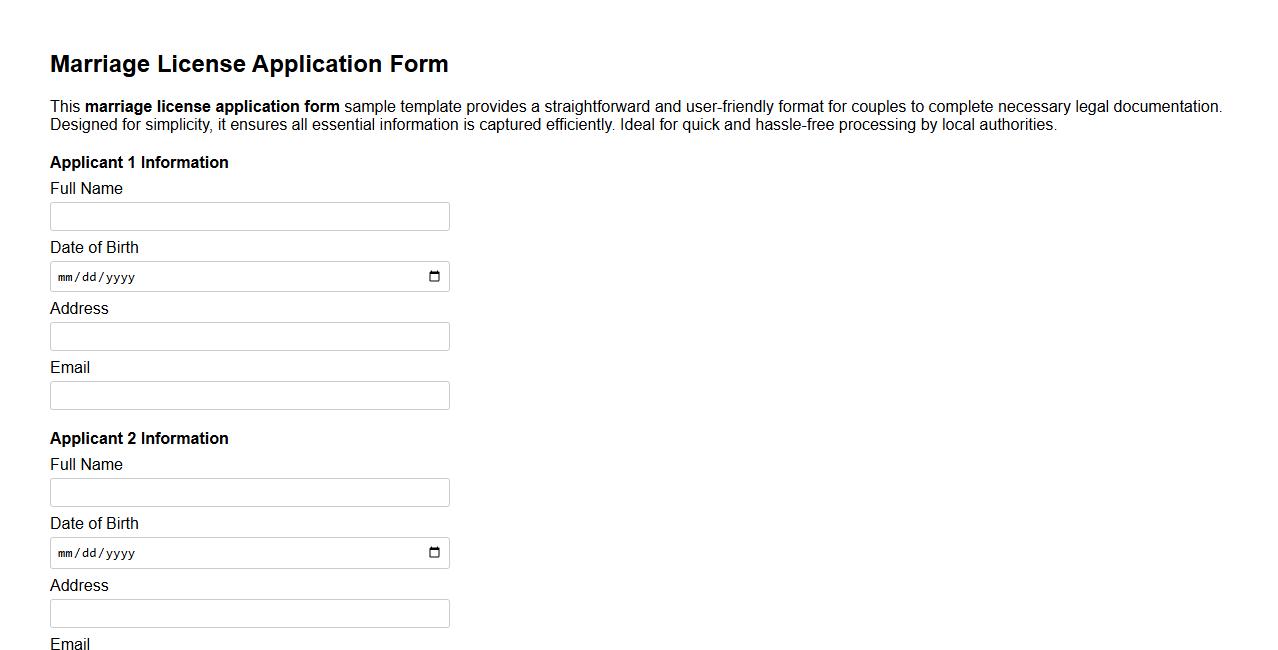Click Applicant 2 Full Name input field

click(x=249, y=491)
